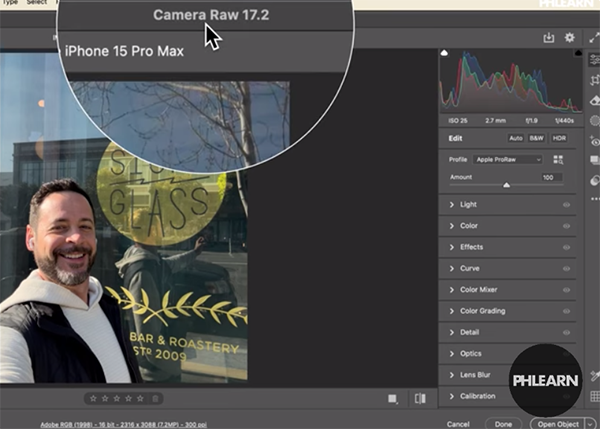Toggle the grid overlay icon
600x429 pixels.
595,396
